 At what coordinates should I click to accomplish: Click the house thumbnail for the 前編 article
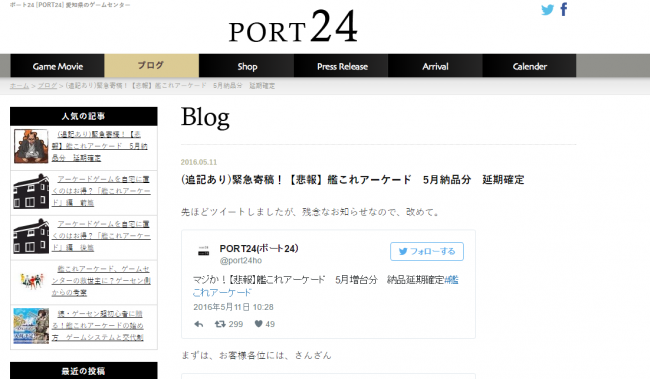click(x=31, y=191)
